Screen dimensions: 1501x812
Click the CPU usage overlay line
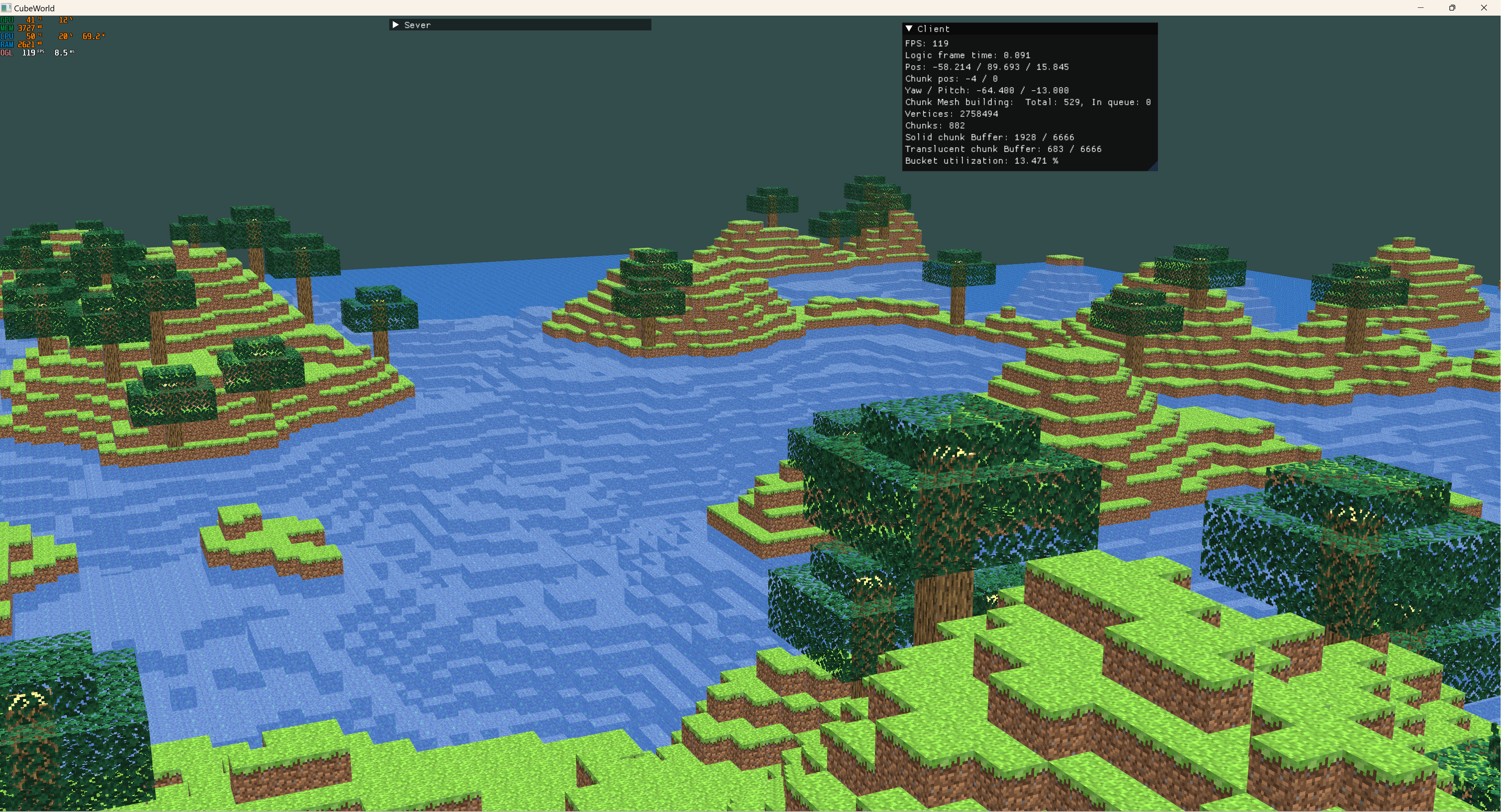52,36
